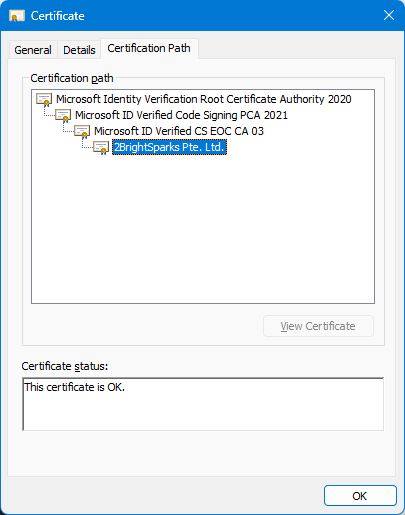Click the 'Certification path' group label
Image resolution: width=405 pixels, height=515 pixels.
point(72,78)
